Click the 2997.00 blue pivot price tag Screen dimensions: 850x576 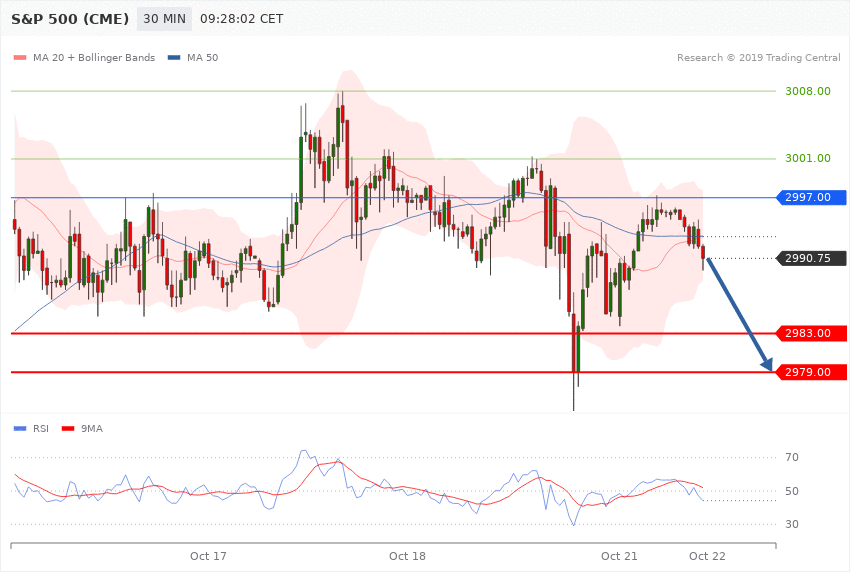click(812, 197)
